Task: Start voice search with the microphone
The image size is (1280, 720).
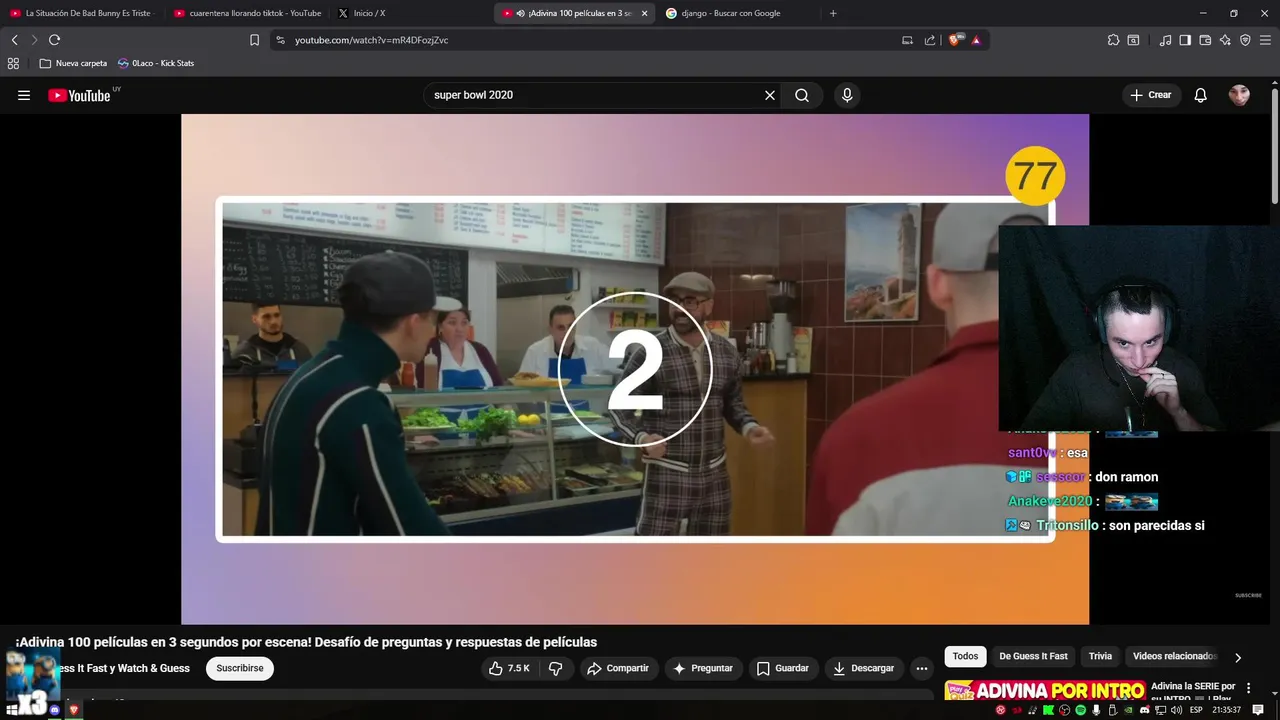Action: (x=847, y=95)
